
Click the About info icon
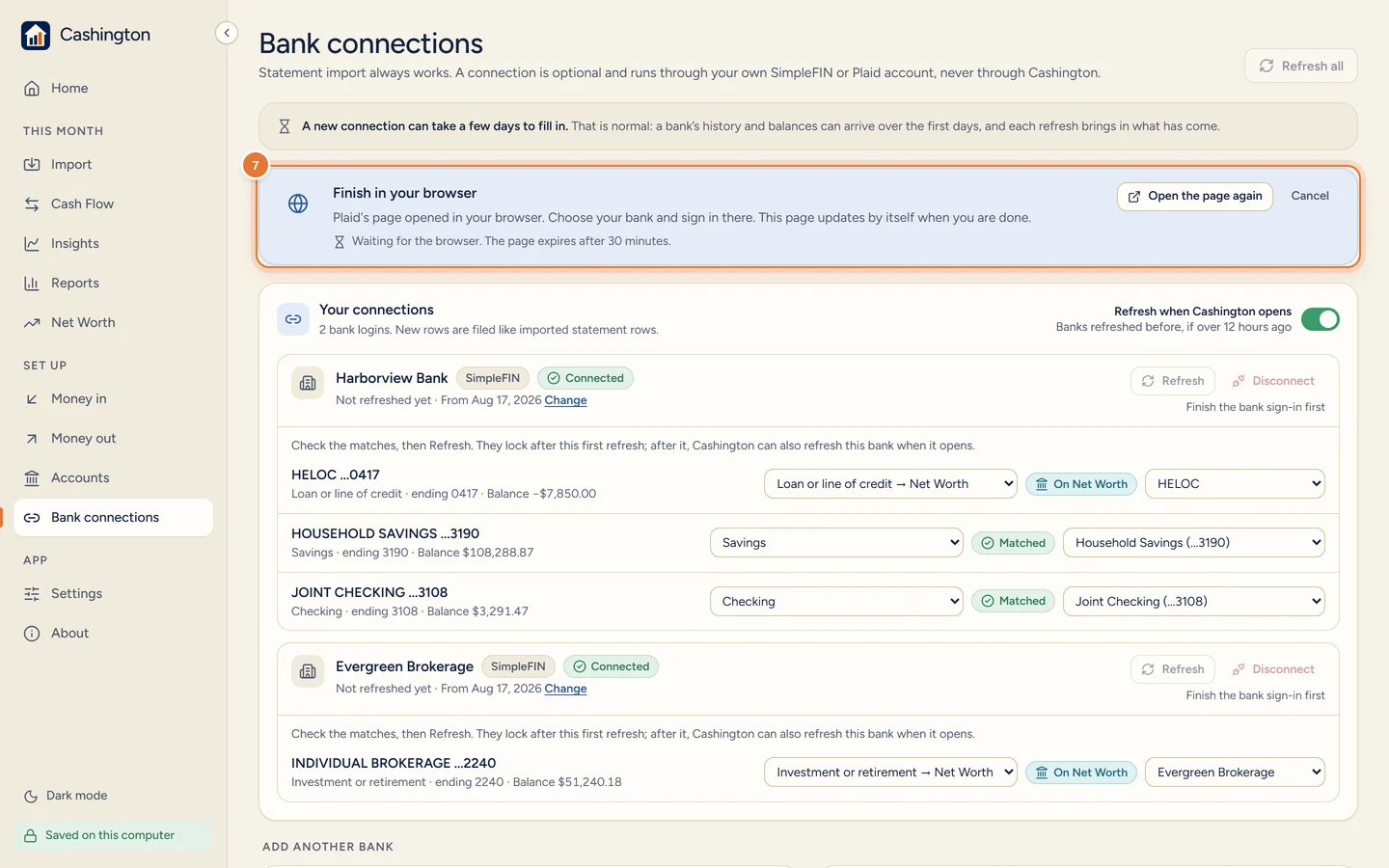click(32, 634)
